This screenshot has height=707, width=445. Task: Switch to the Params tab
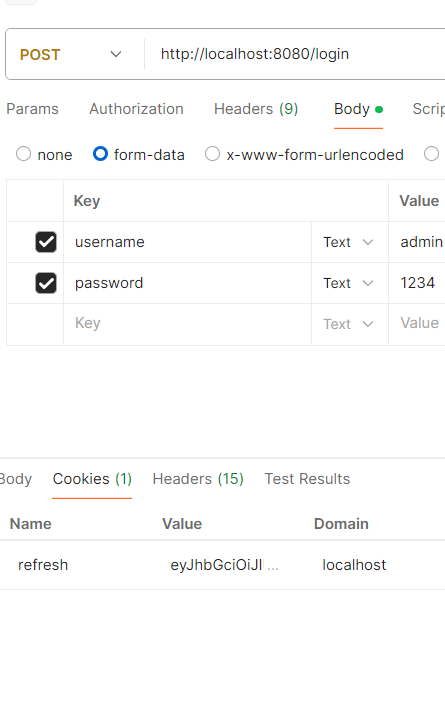32,109
